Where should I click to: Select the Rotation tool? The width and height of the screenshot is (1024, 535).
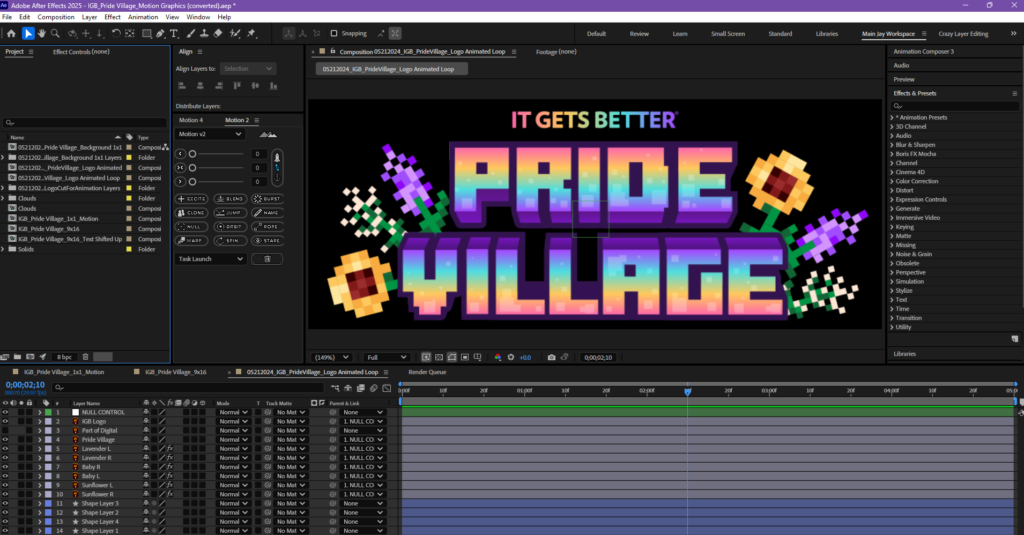(116, 33)
